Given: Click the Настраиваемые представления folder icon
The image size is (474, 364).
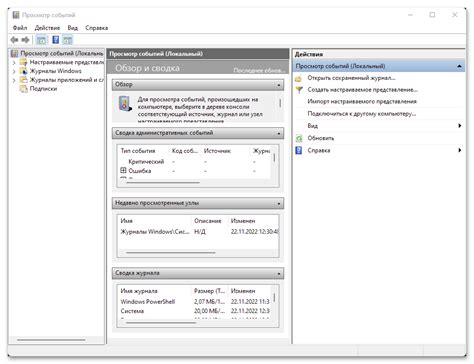Looking at the screenshot, I should 23,62.
